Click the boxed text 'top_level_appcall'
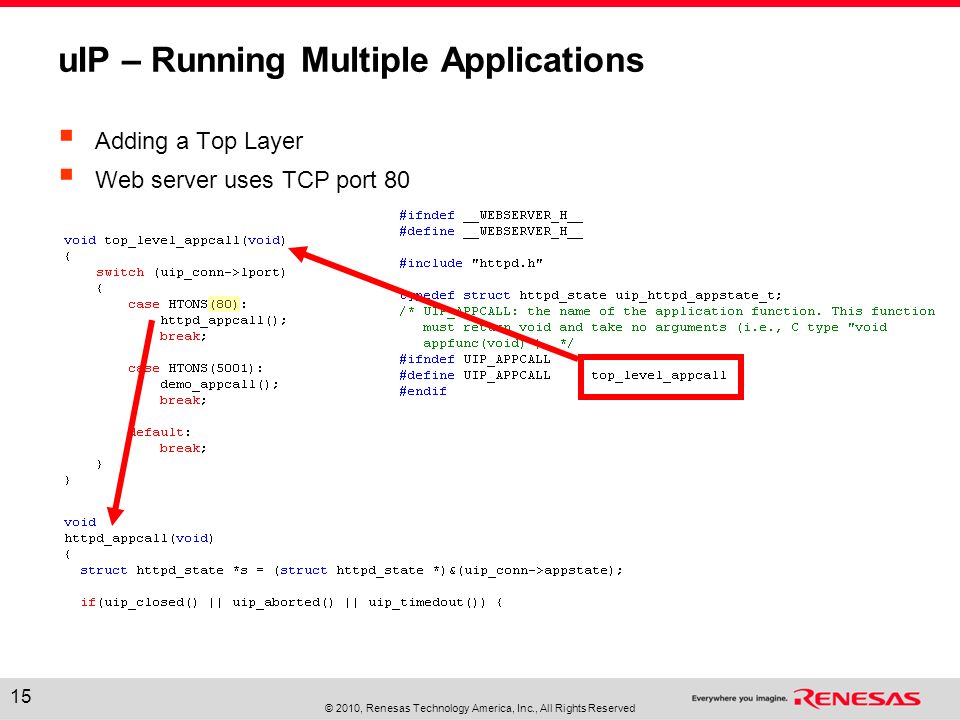This screenshot has height=720, width=960. click(x=659, y=375)
